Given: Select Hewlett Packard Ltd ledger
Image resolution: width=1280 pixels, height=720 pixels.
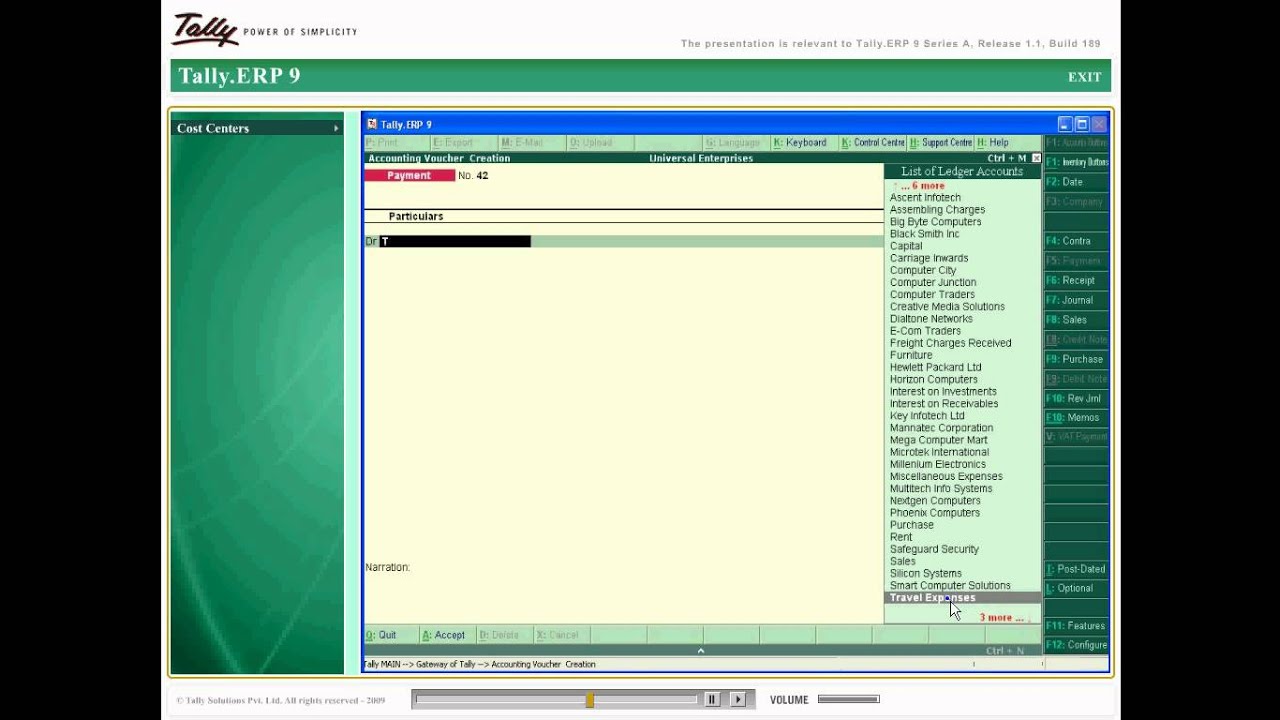Looking at the screenshot, I should [x=935, y=367].
